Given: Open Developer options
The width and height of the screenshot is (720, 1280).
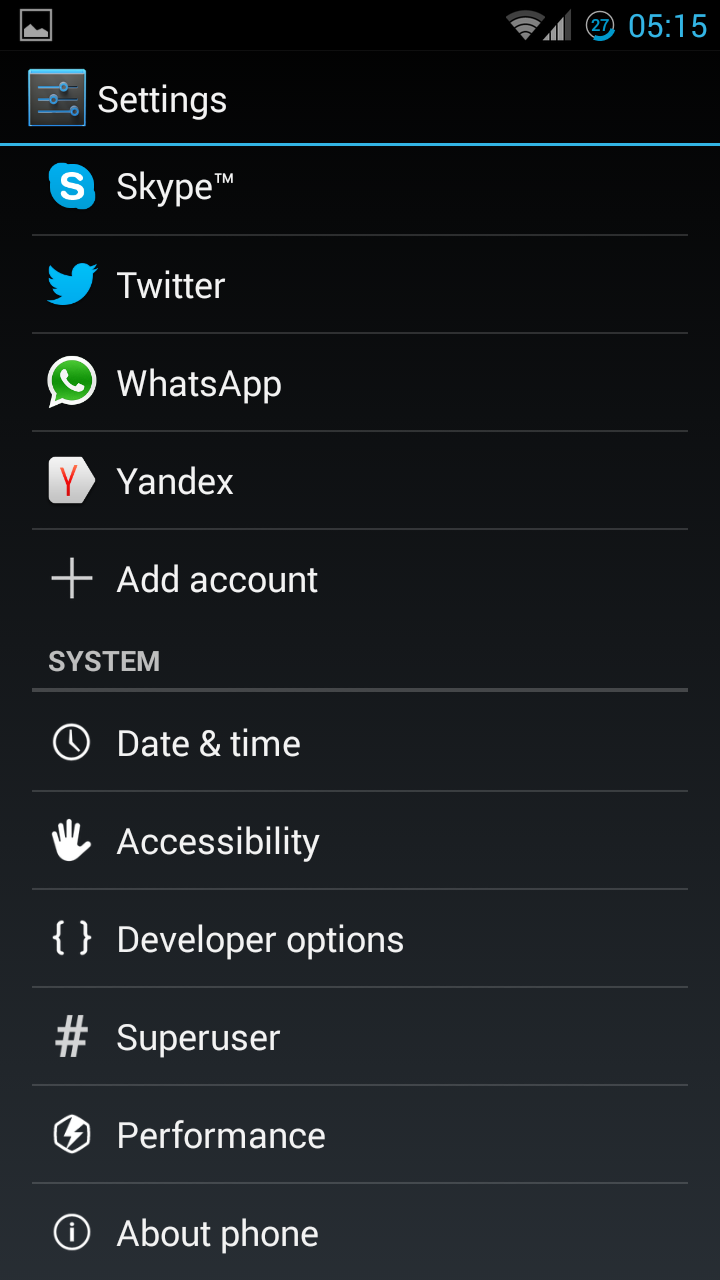Looking at the screenshot, I should (x=360, y=939).
